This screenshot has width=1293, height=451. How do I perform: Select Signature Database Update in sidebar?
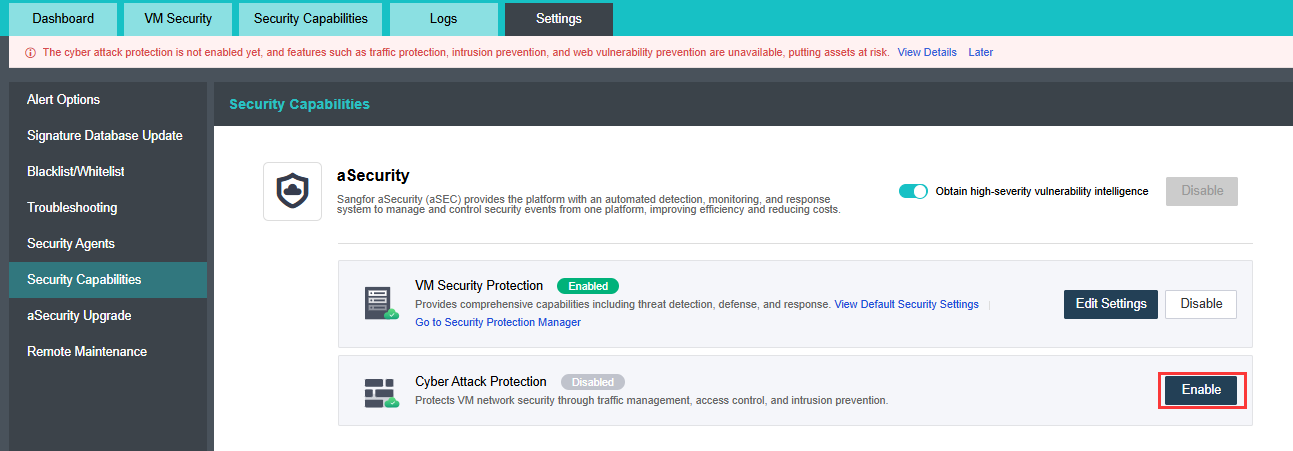pyautogui.click(x=104, y=136)
